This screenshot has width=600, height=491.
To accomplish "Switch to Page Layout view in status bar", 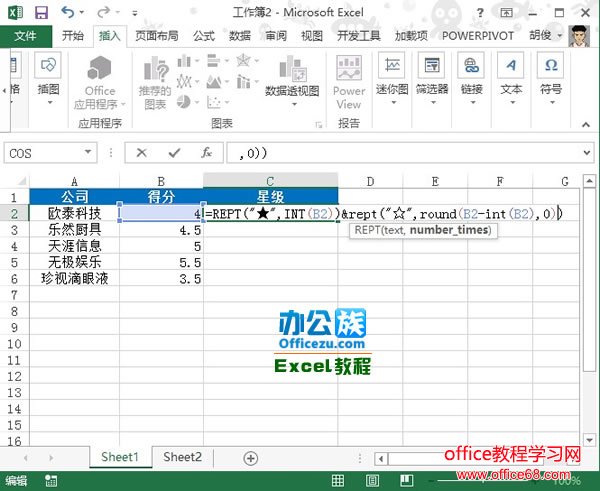I will tap(372, 481).
